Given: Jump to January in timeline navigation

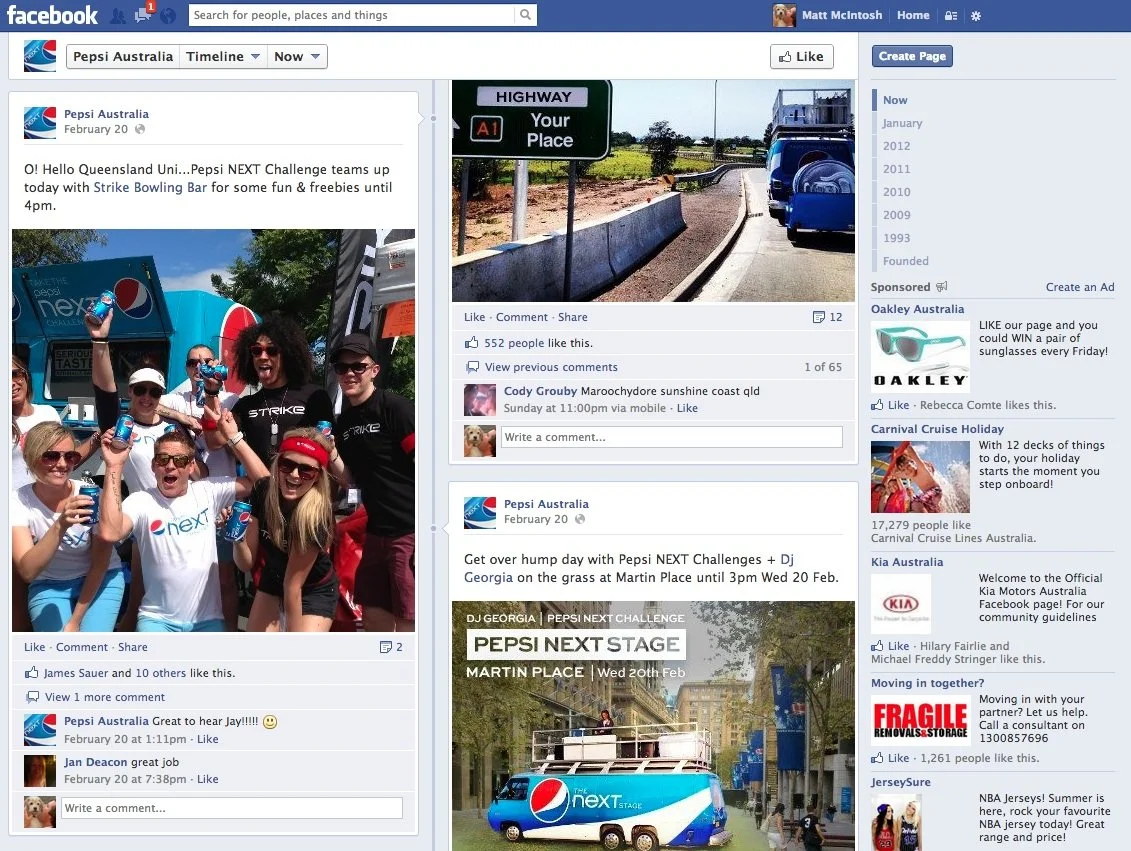Looking at the screenshot, I should (x=902, y=123).
